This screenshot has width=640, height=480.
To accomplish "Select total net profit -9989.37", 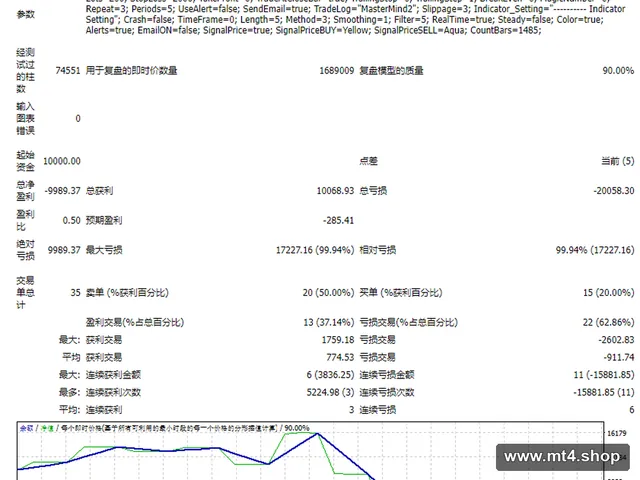I will click(x=62, y=191).
